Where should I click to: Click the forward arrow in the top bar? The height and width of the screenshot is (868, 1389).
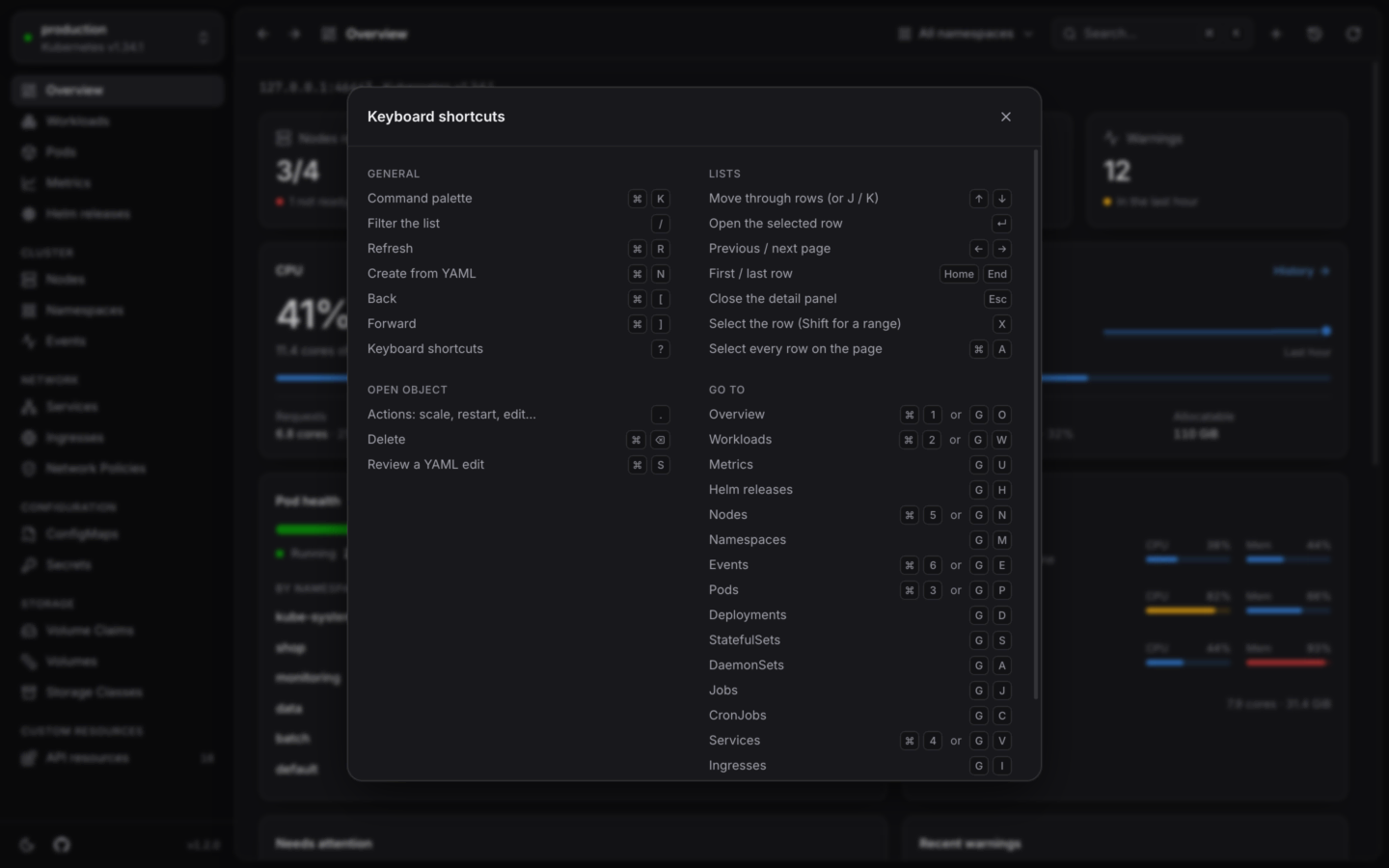295,34
